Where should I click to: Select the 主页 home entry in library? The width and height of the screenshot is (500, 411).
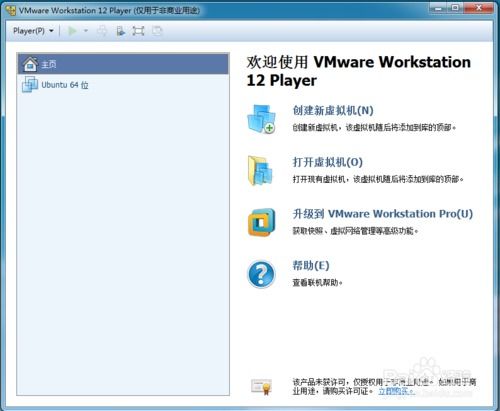click(x=123, y=64)
